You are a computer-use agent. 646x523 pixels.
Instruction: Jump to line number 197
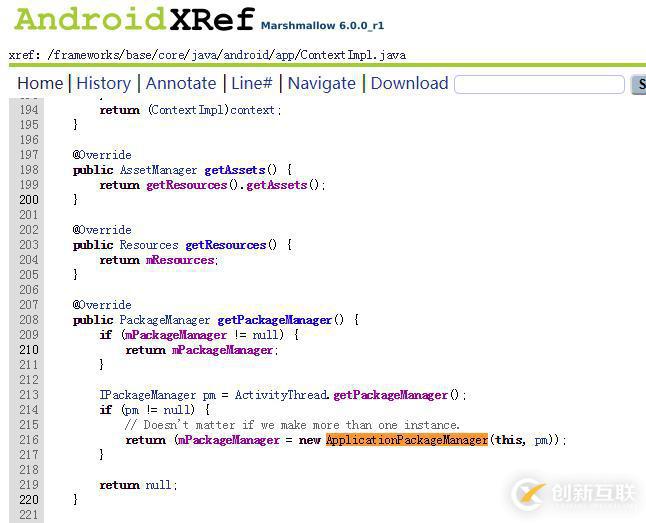[x=29, y=155]
